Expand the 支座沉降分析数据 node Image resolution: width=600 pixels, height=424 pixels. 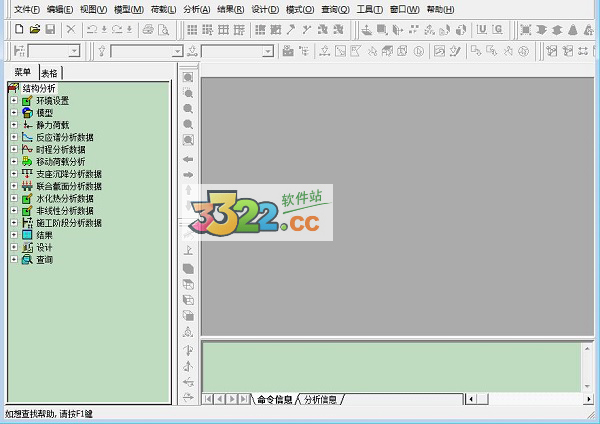pos(14,174)
